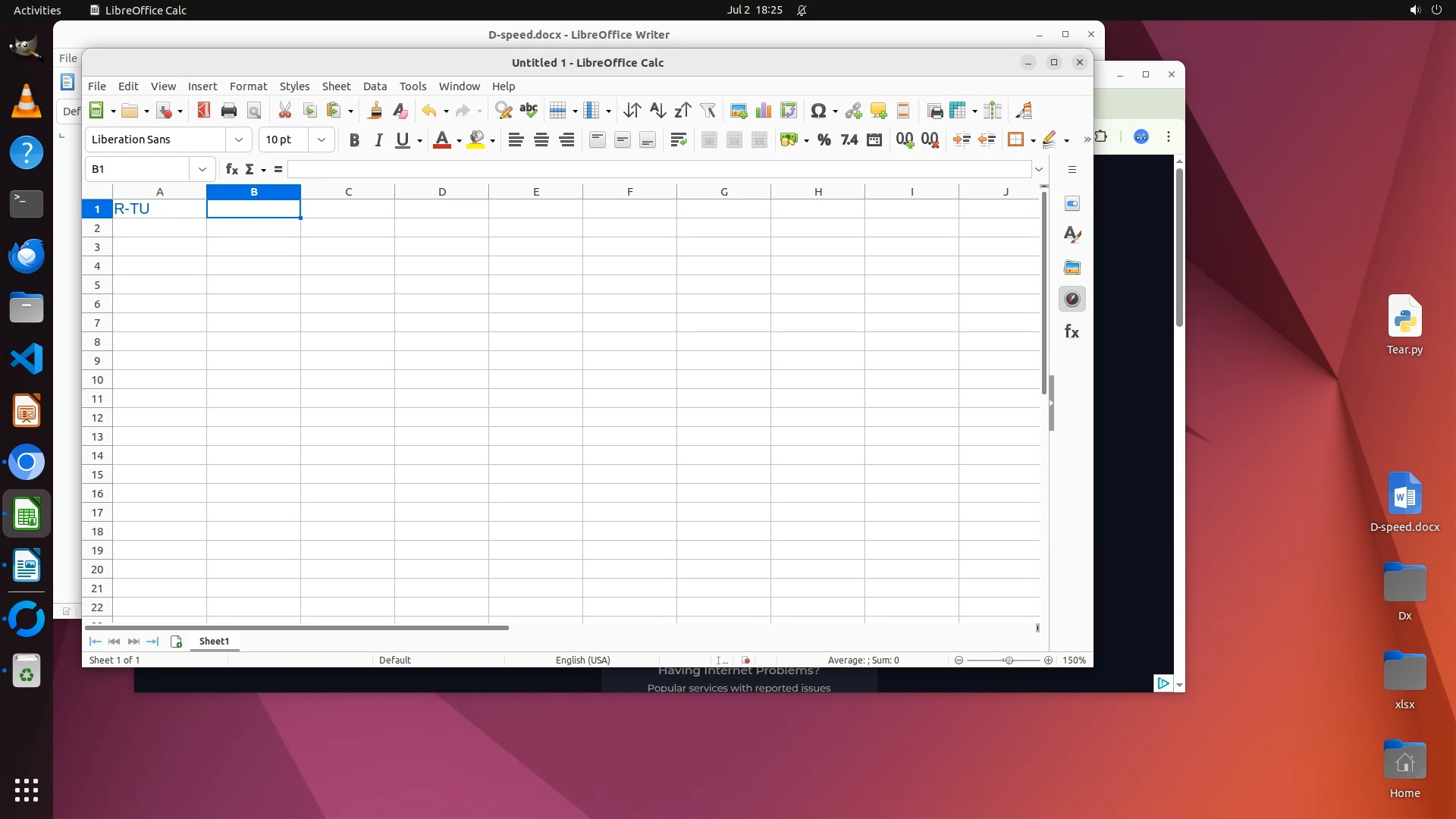Expand the font name dropdown

coord(239,140)
